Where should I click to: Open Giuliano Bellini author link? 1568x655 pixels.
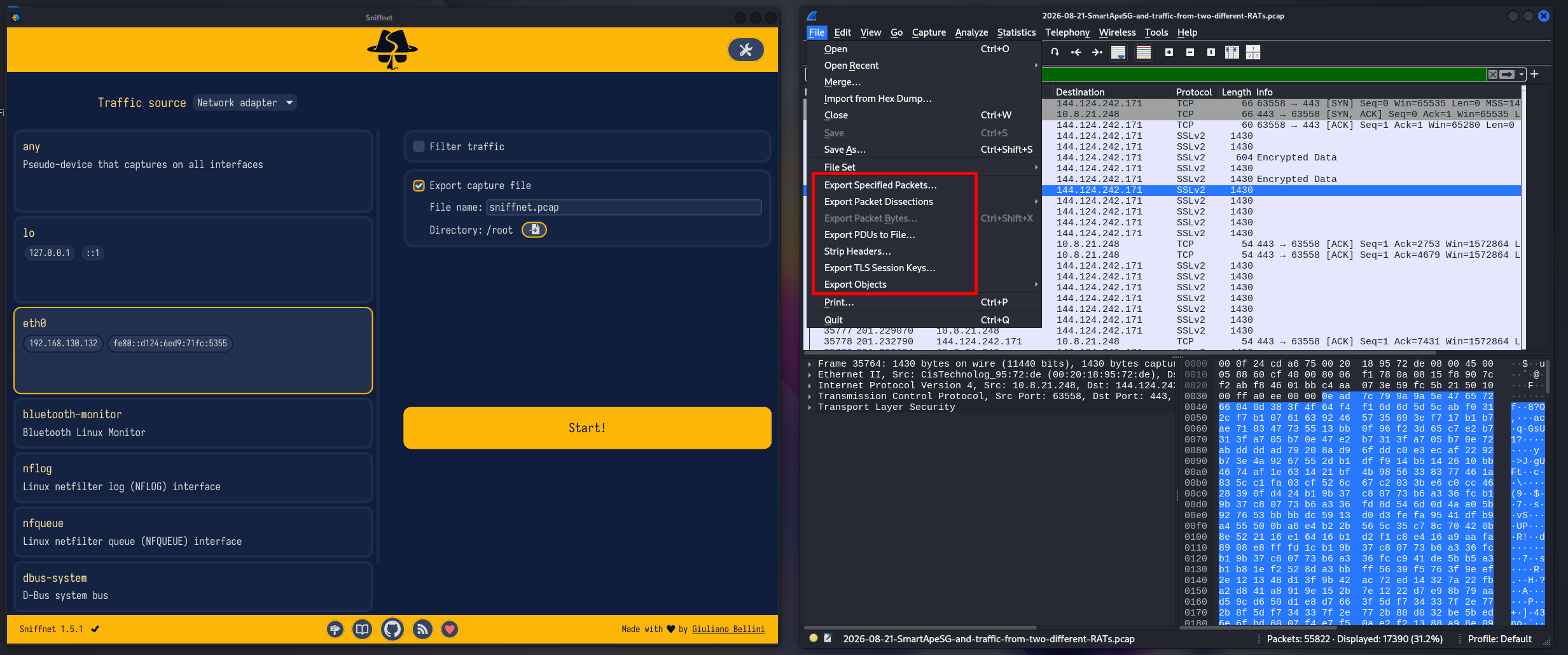(x=728, y=630)
